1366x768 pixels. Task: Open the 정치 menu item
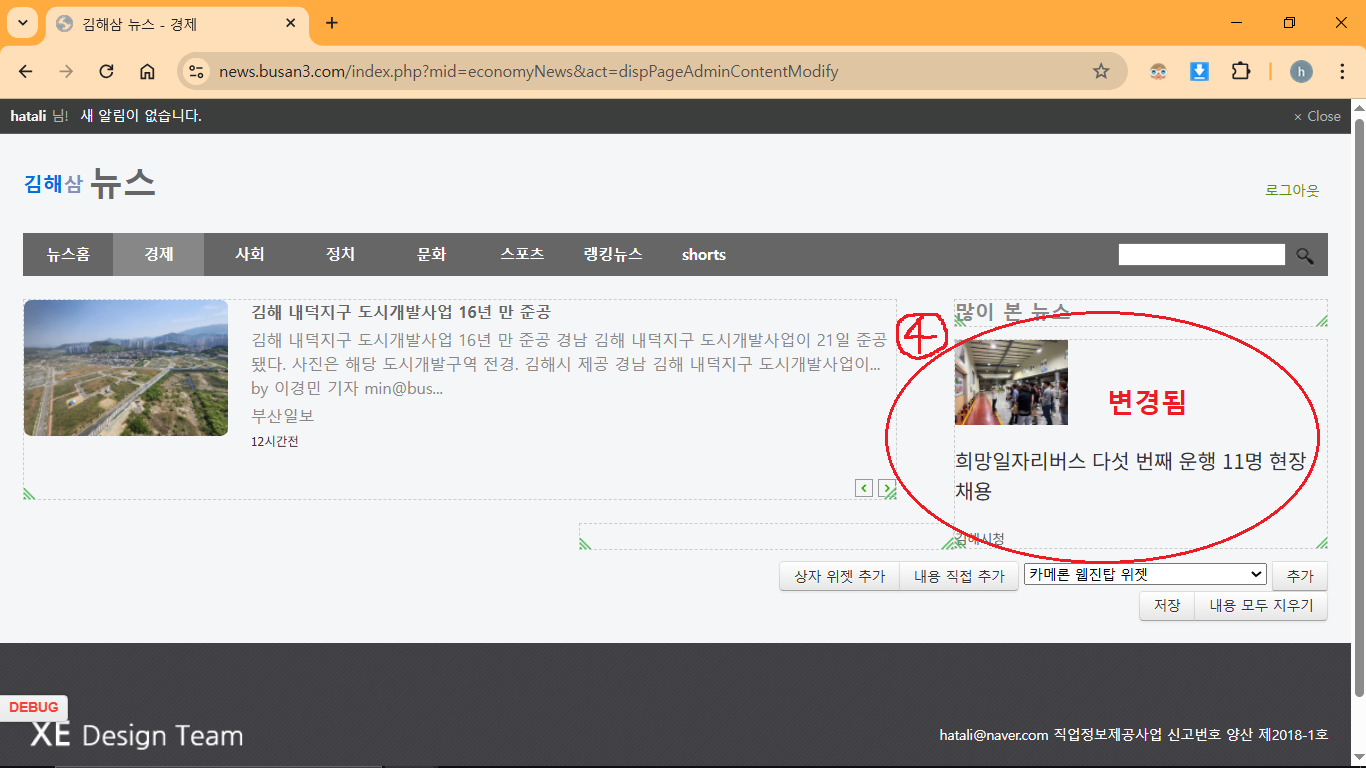tap(340, 255)
